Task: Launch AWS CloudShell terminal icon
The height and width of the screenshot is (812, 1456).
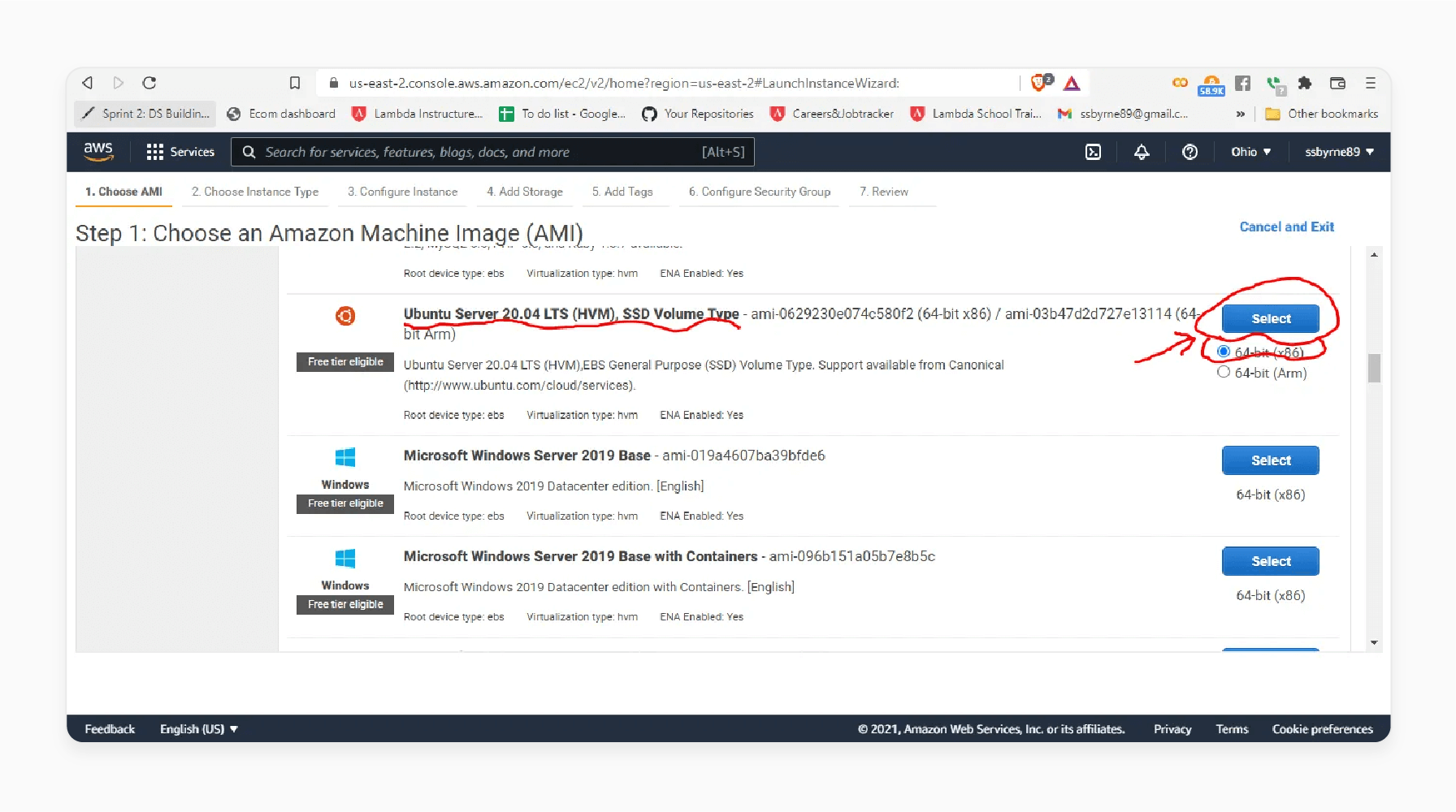Action: pyautogui.click(x=1094, y=152)
